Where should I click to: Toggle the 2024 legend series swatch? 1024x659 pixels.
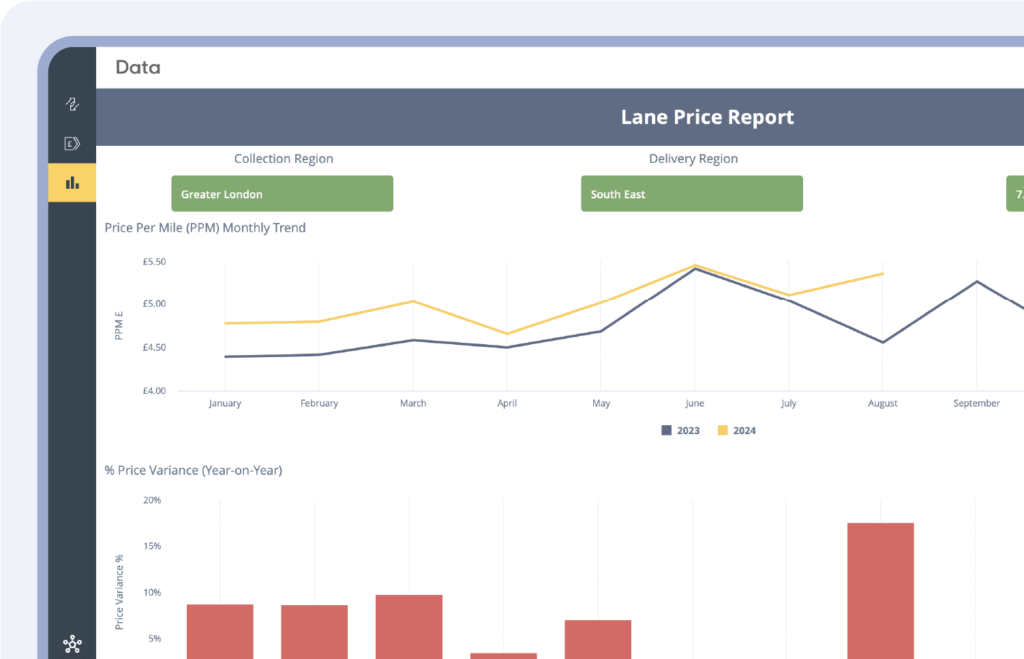[x=722, y=430]
